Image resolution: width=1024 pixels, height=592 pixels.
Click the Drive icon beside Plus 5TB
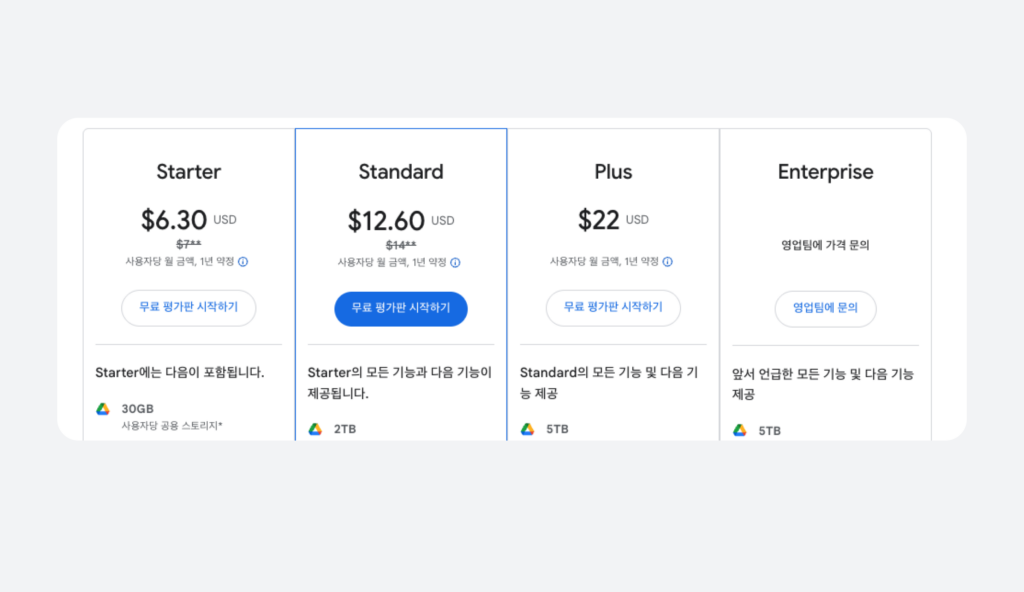527,429
